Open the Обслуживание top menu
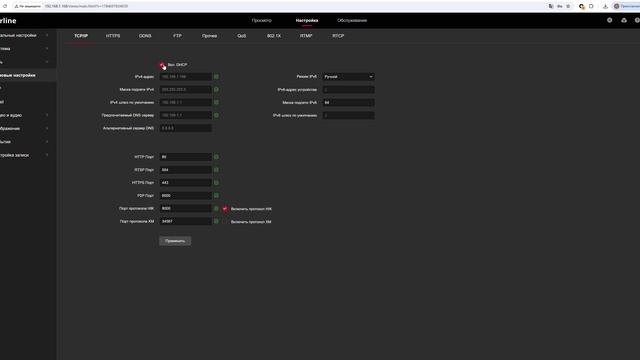 point(352,20)
